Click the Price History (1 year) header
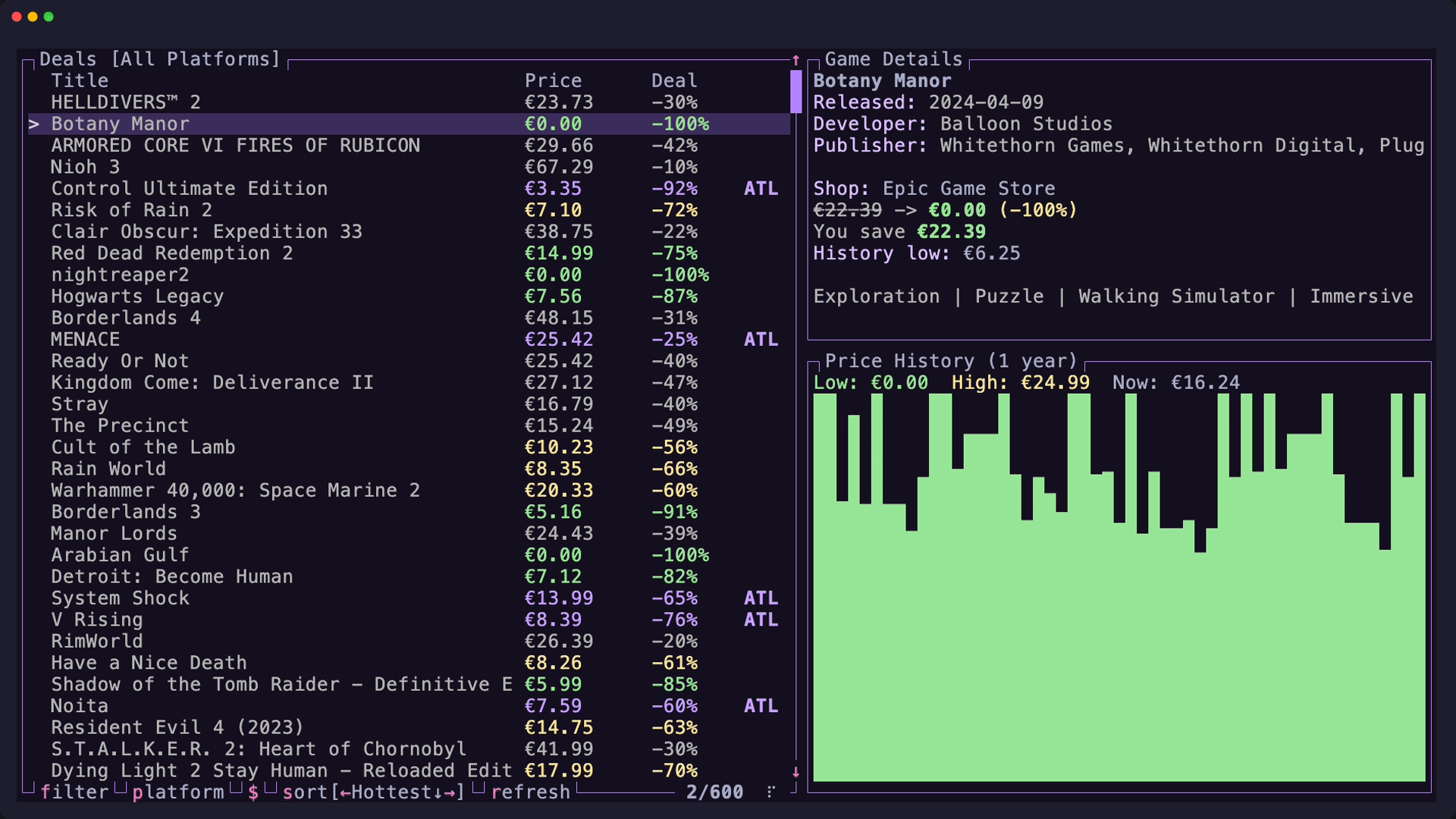Image resolution: width=1456 pixels, height=819 pixels. [950, 360]
